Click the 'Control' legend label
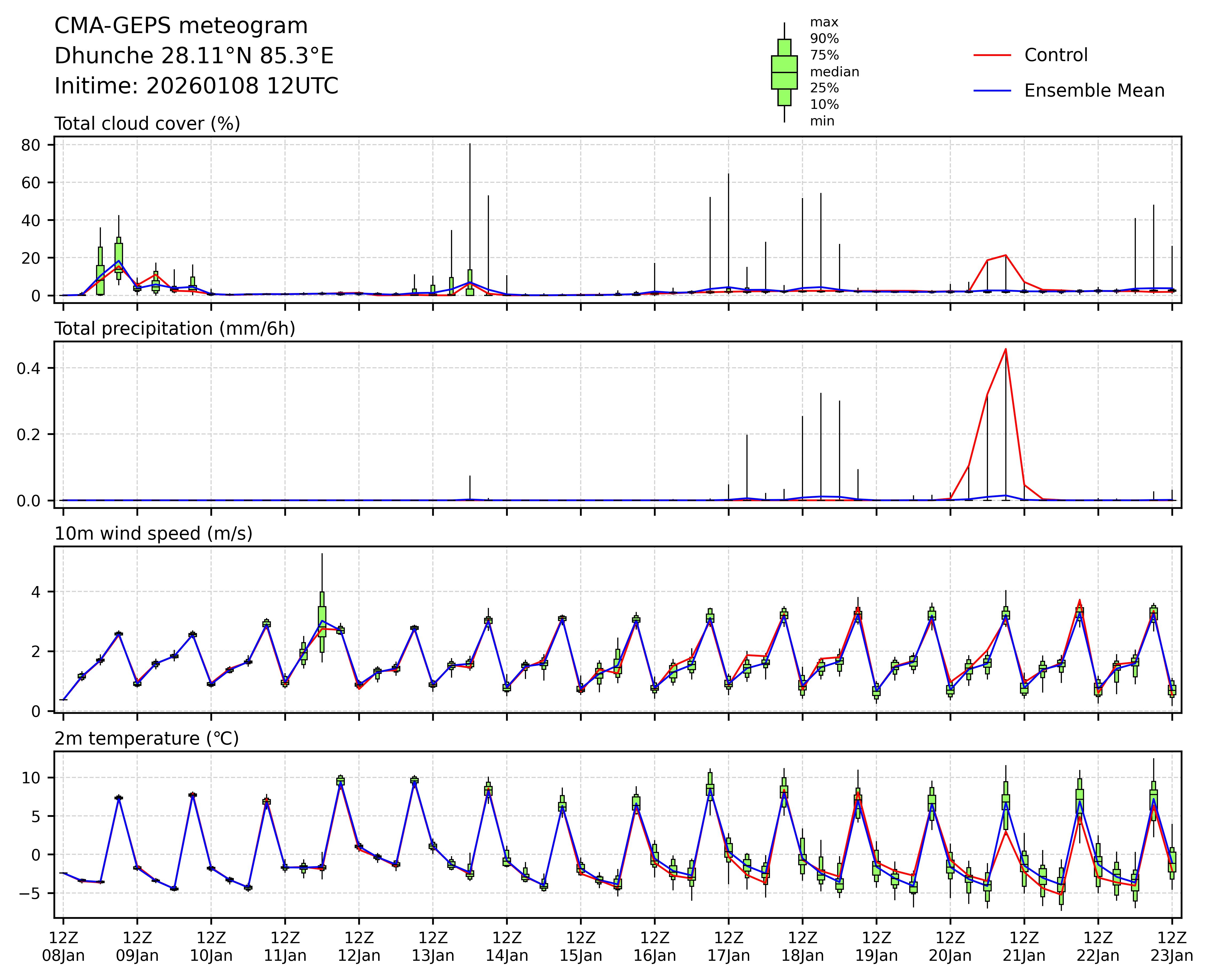The height and width of the screenshot is (980, 1210). click(1055, 55)
